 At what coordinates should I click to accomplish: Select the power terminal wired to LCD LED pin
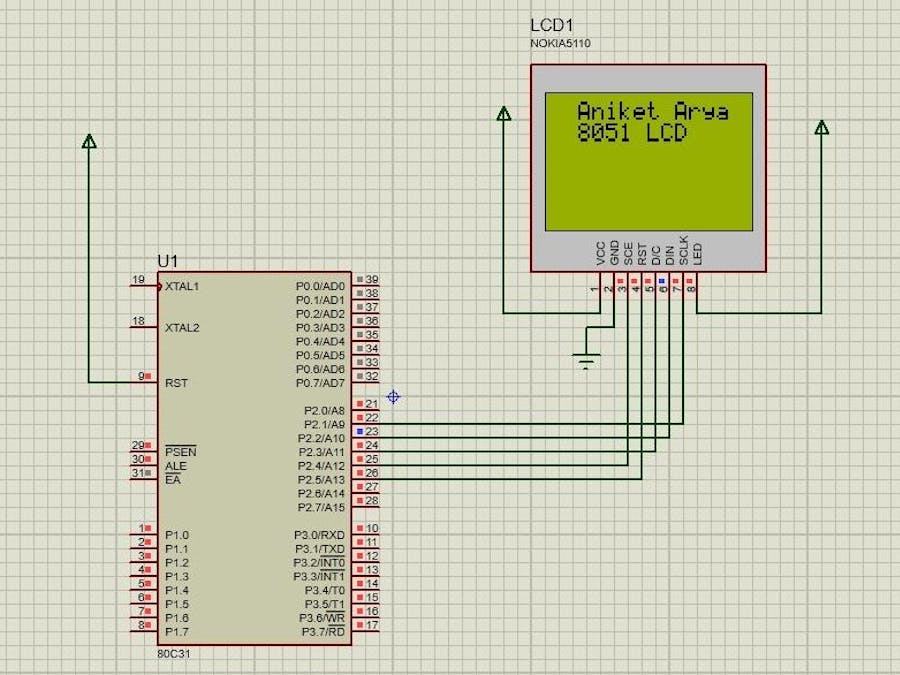tap(821, 127)
